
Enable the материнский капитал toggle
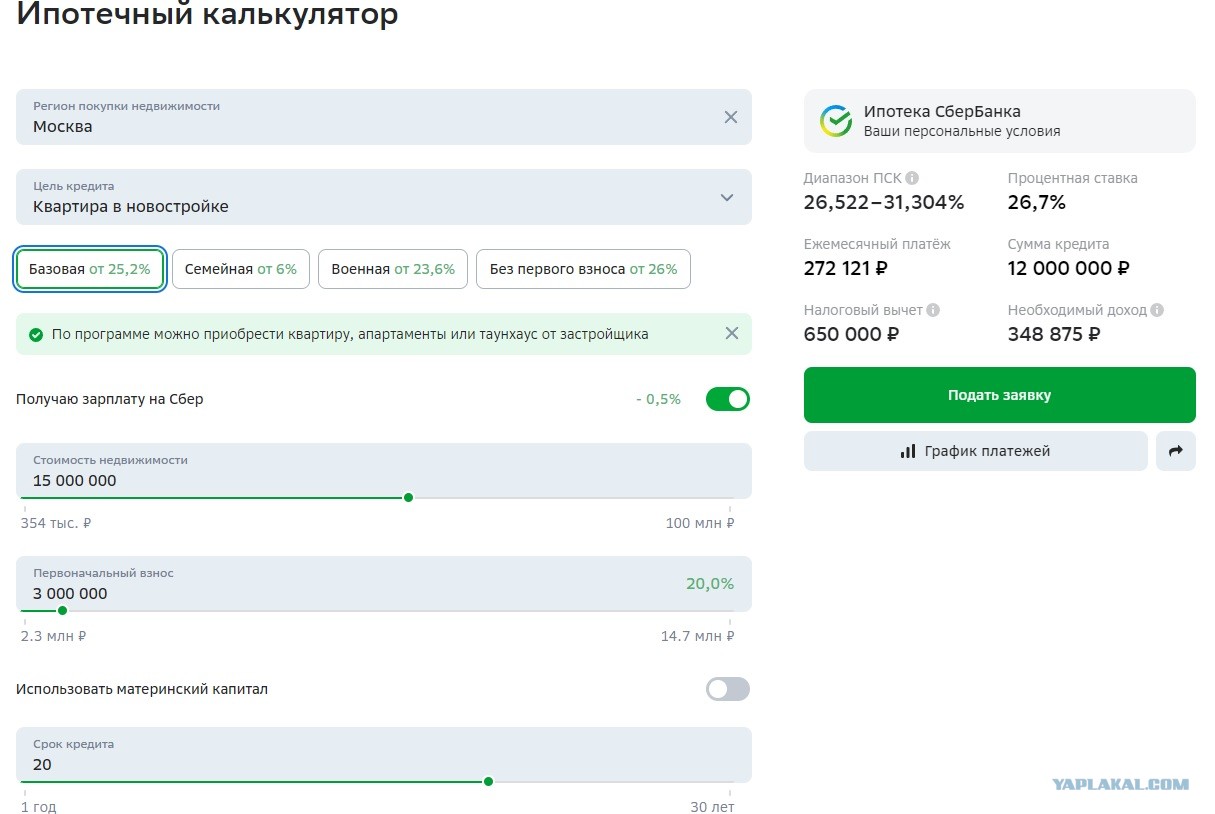pos(727,689)
